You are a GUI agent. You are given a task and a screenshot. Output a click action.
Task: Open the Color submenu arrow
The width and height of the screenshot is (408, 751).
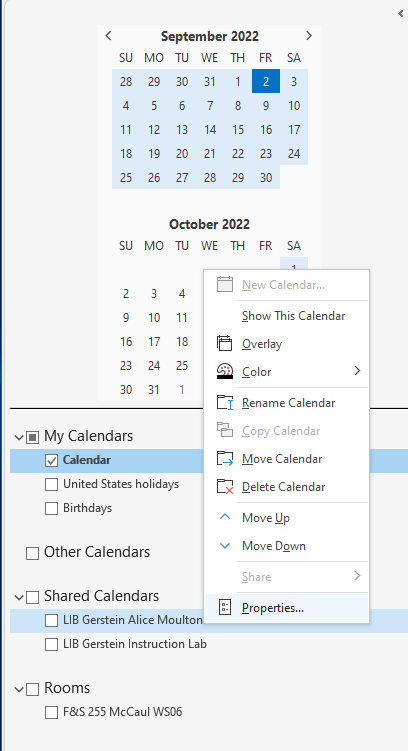pyautogui.click(x=357, y=371)
